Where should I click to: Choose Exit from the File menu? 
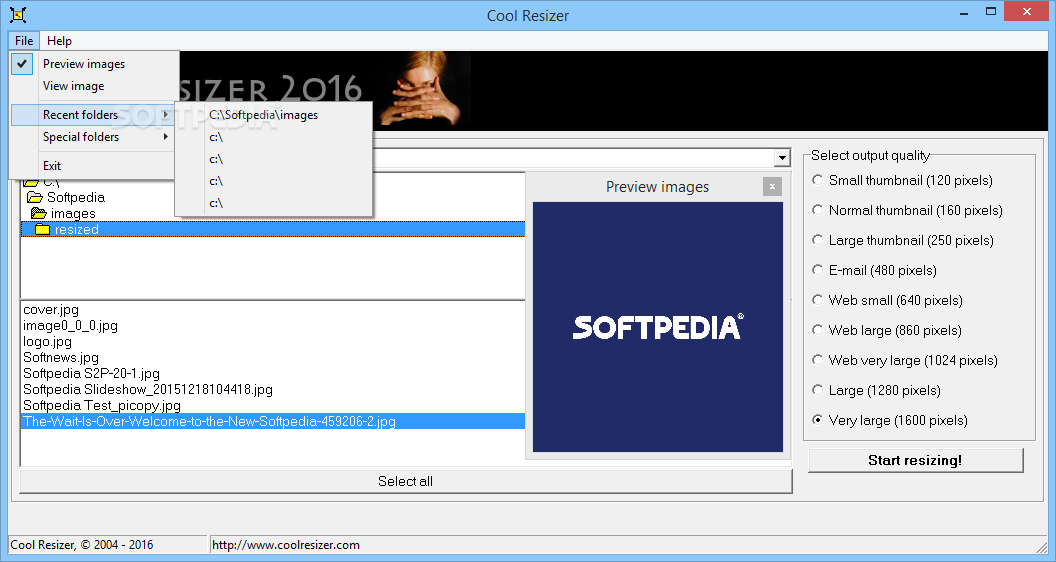coord(94,166)
